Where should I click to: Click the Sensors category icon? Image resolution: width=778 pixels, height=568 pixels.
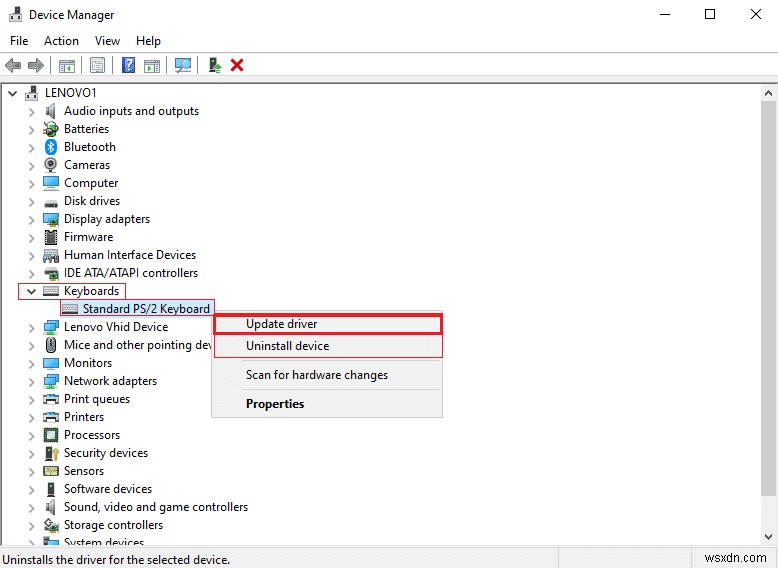[x=51, y=471]
